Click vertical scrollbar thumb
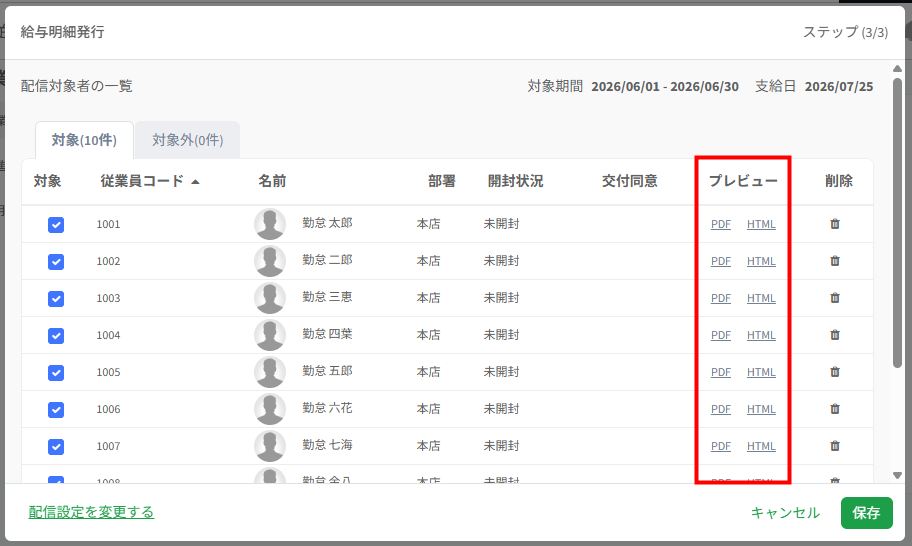 point(897,222)
